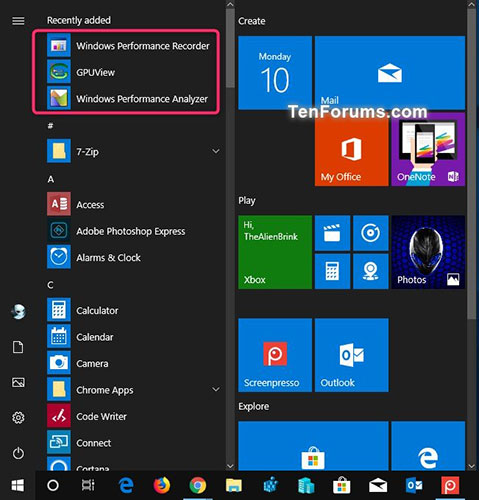Open the user account picture
This screenshot has height=500, width=479.
pyautogui.click(x=18, y=312)
